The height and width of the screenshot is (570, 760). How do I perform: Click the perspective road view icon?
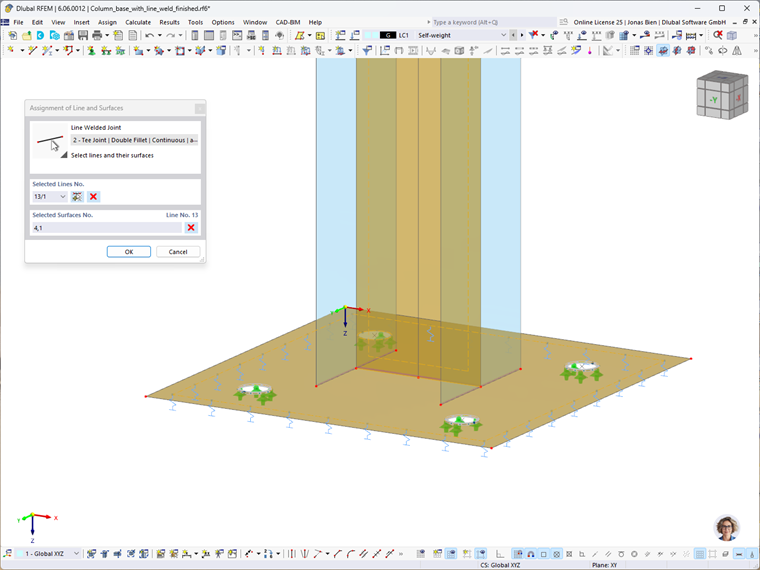(737, 50)
